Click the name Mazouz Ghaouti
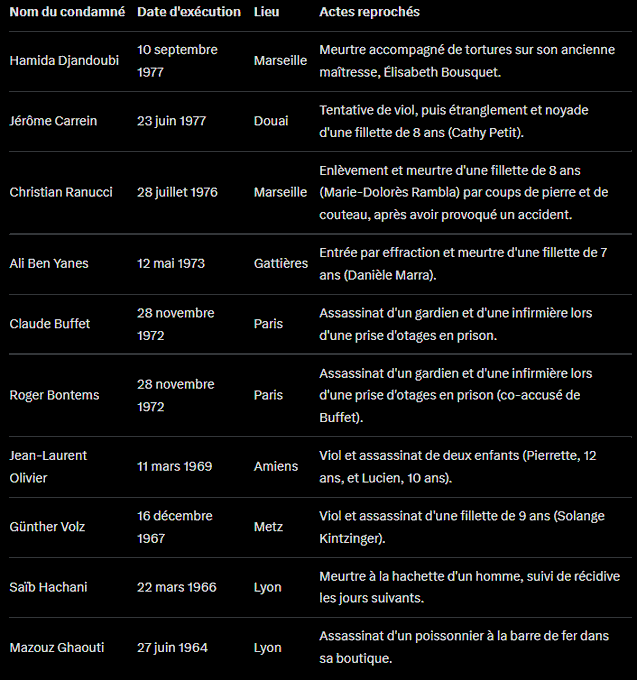 tap(56, 648)
